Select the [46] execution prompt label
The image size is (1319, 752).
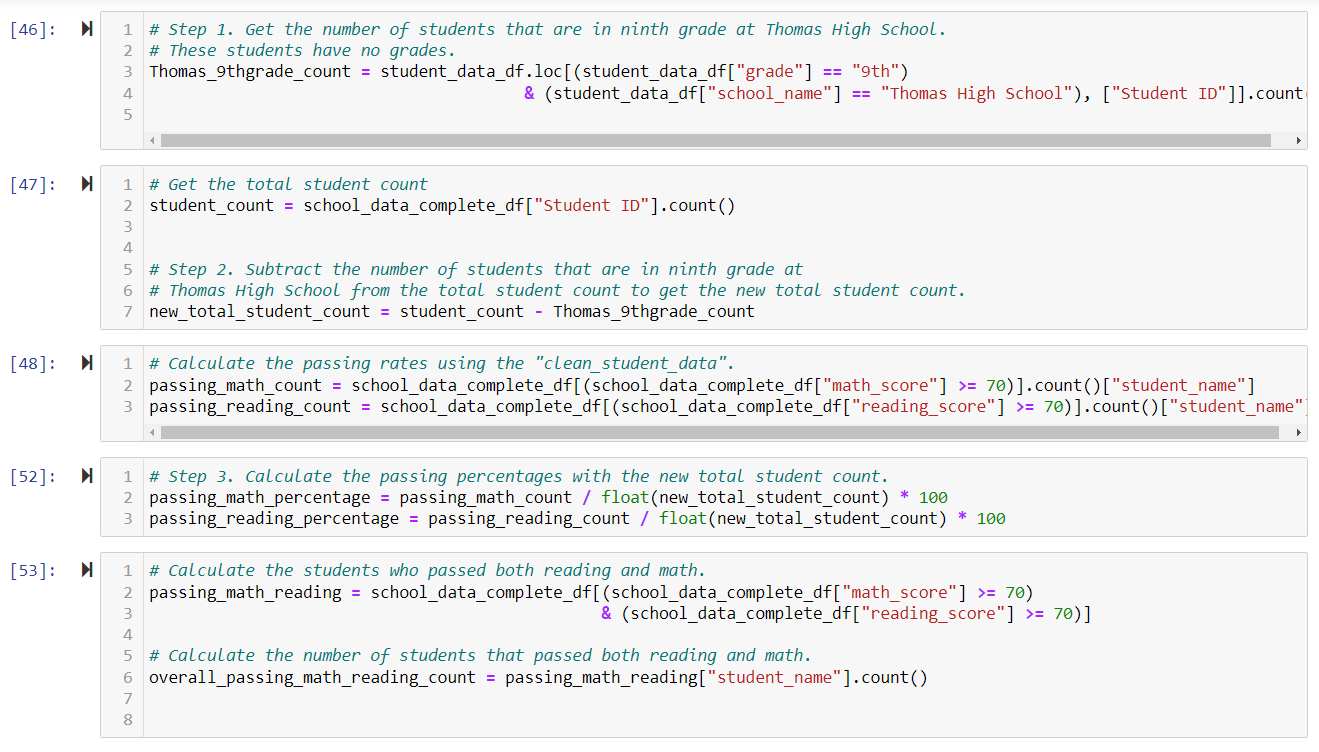pos(30,28)
